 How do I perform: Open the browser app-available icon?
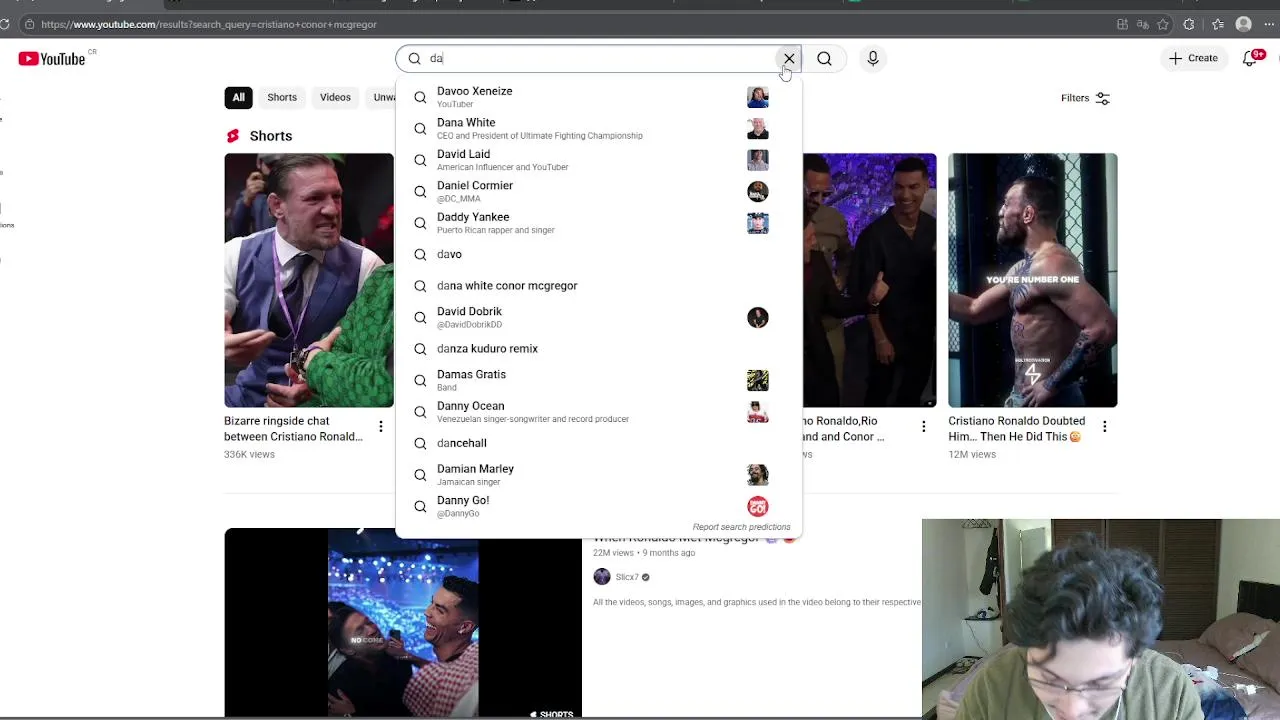point(1122,24)
